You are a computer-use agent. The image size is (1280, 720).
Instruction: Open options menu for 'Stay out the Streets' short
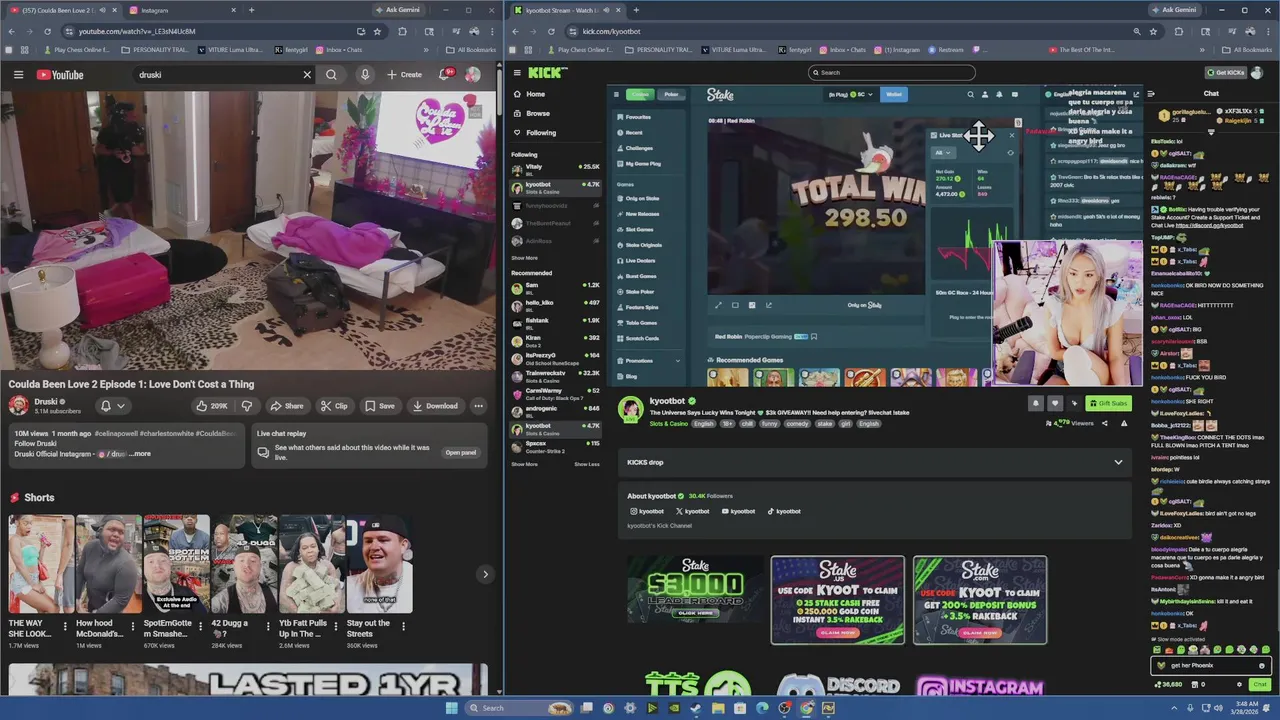tap(403, 627)
